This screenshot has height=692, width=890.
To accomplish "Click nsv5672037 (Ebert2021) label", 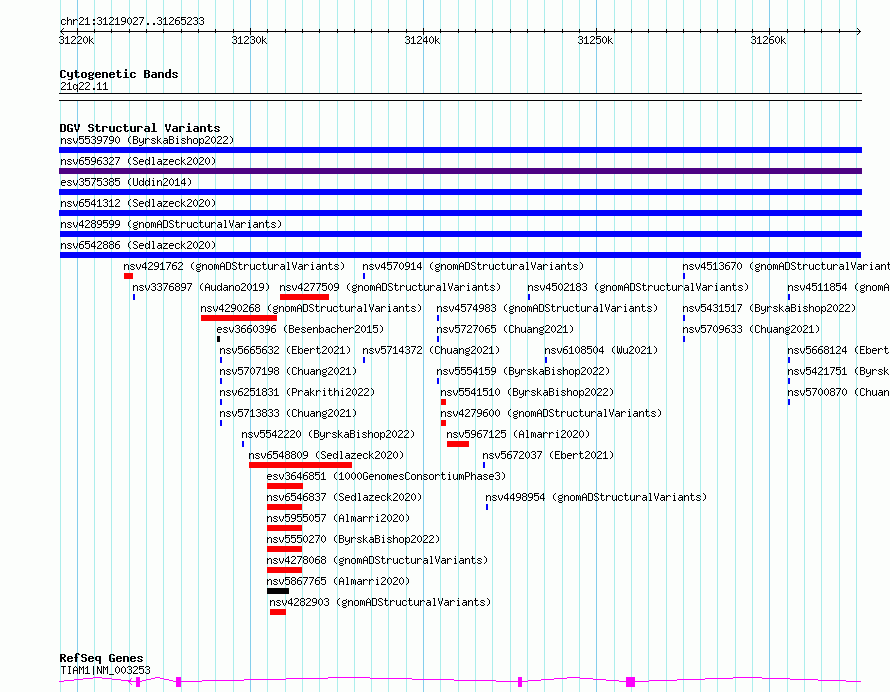I will pyautogui.click(x=548, y=455).
